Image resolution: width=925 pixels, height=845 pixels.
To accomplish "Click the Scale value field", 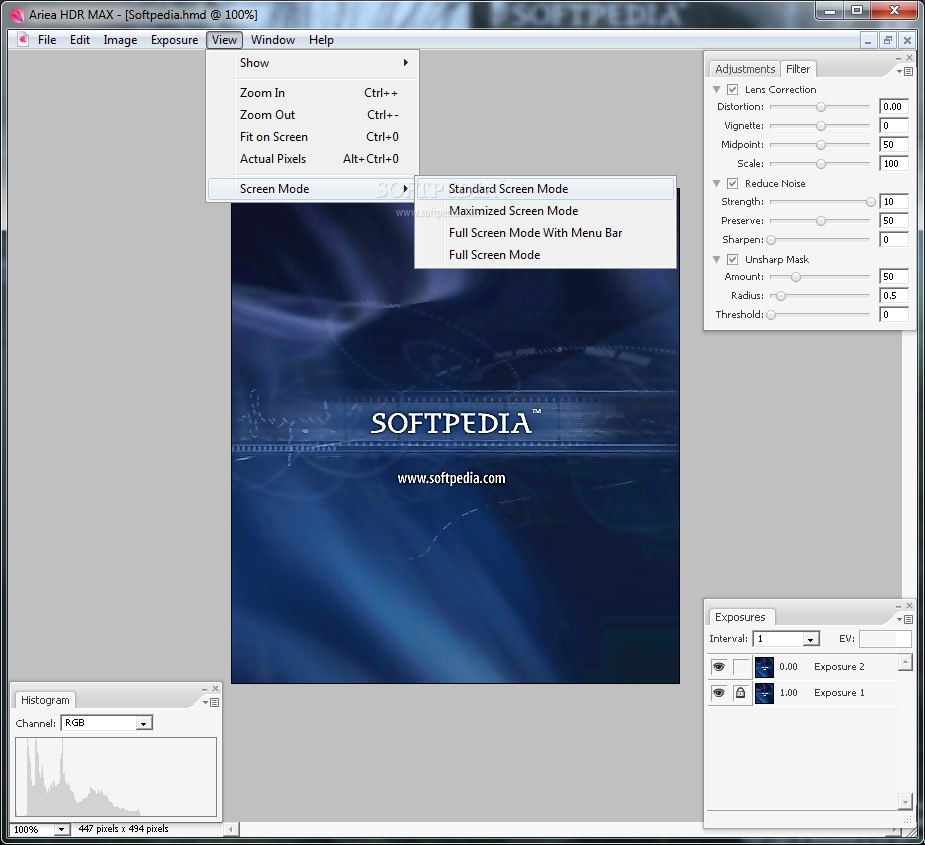I will (x=894, y=163).
